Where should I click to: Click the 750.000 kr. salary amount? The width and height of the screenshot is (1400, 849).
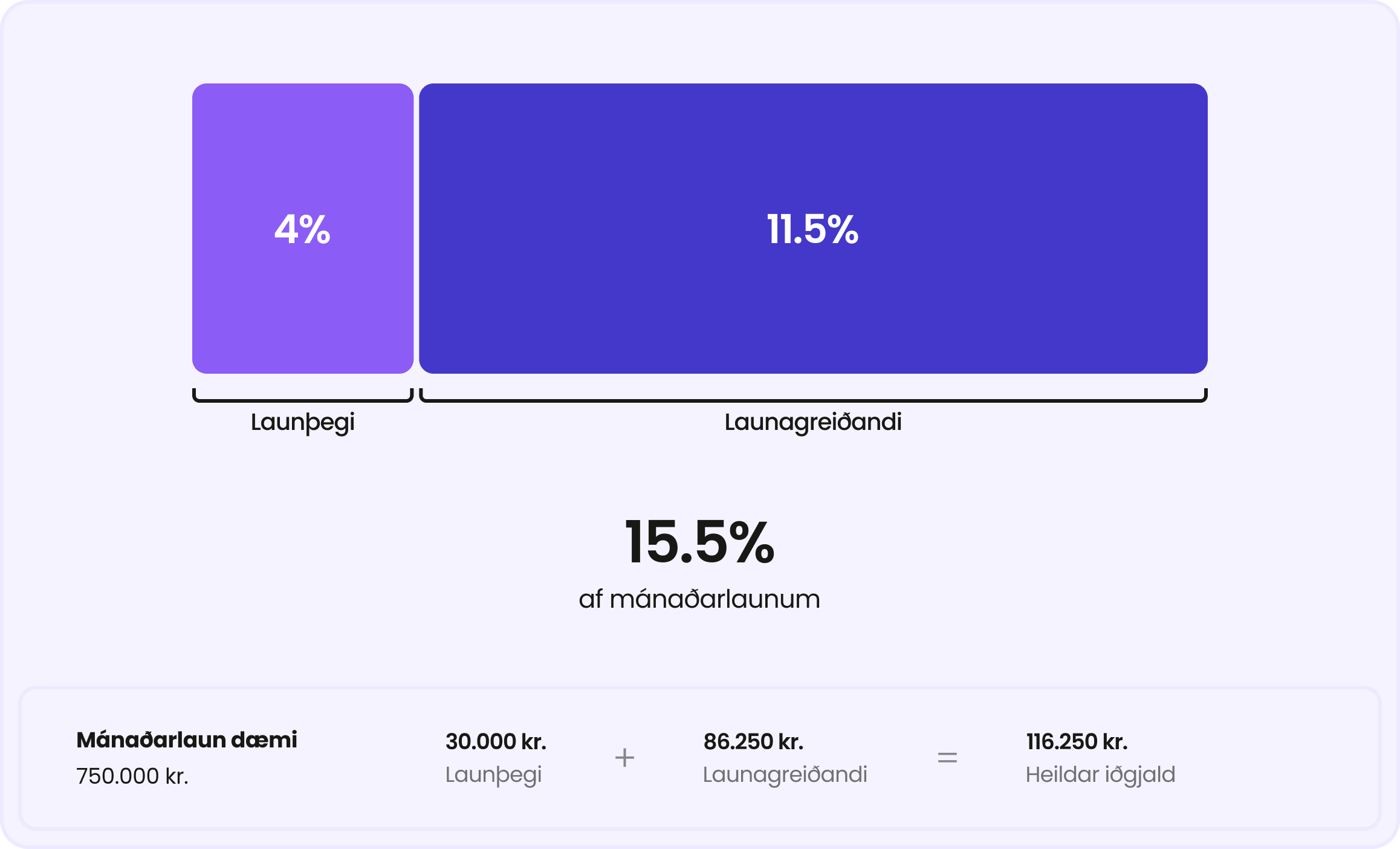[x=132, y=776]
